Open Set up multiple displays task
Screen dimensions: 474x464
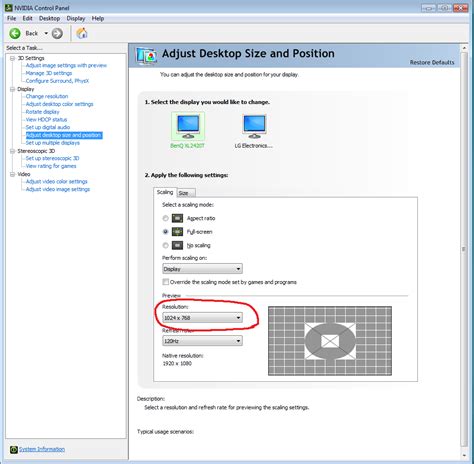(53, 143)
